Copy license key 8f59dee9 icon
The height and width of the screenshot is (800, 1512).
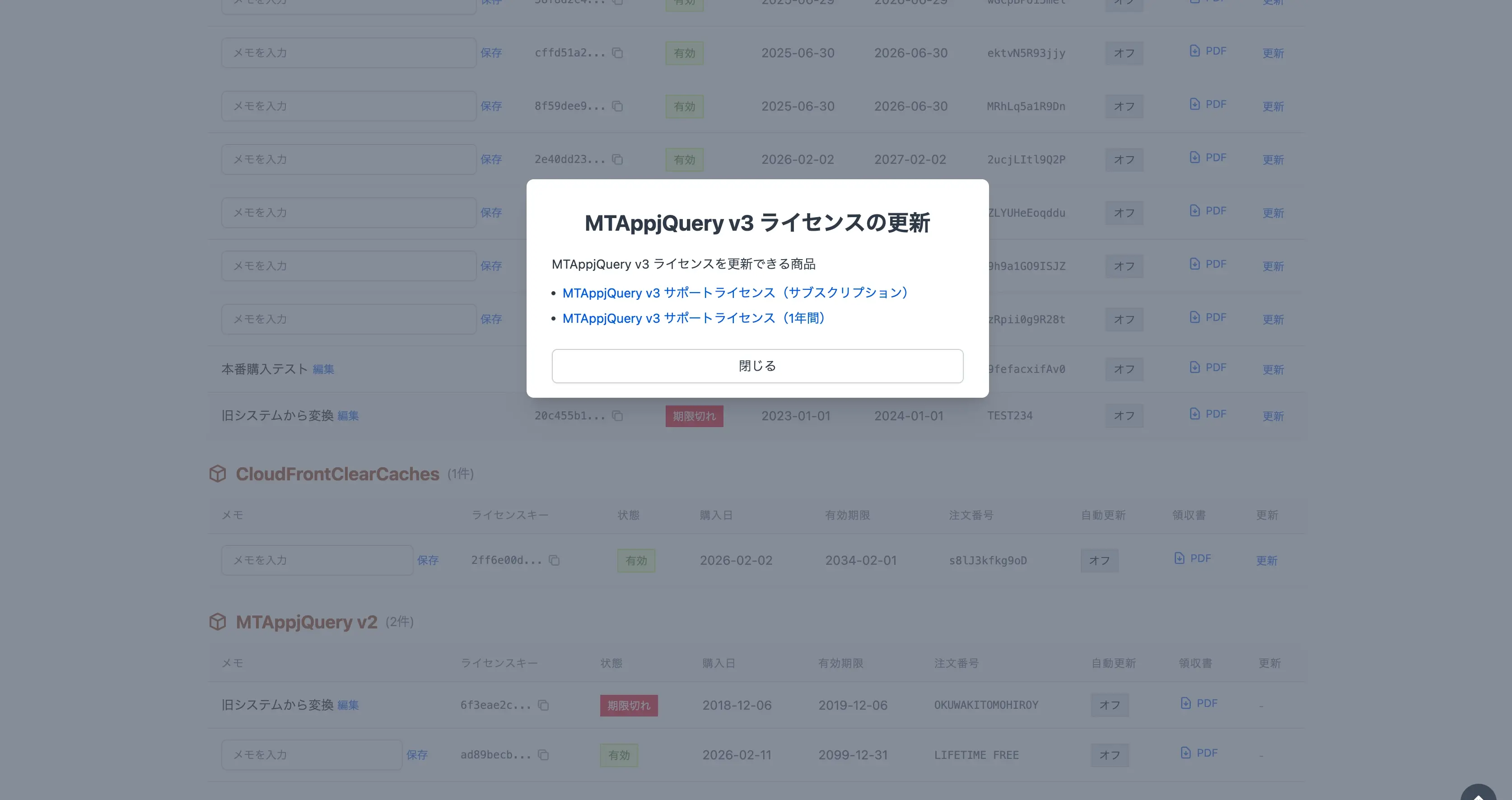pos(617,106)
